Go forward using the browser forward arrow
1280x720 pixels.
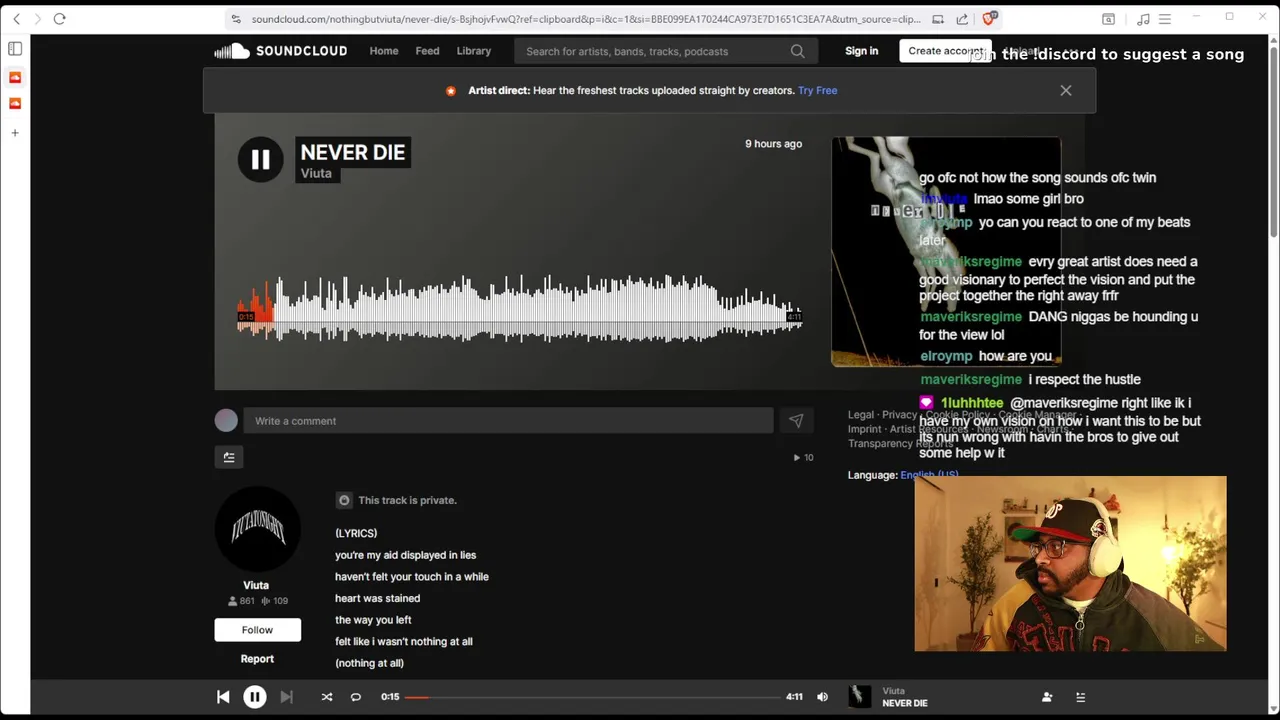click(38, 18)
